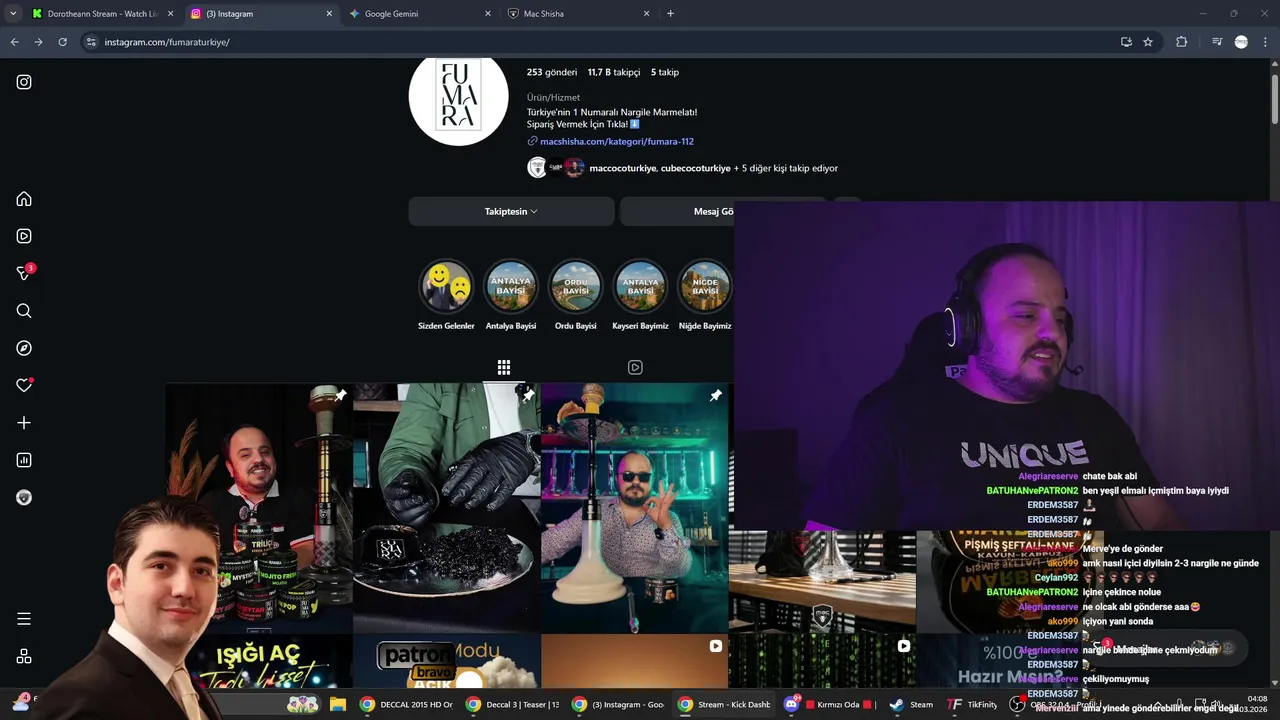Image resolution: width=1280 pixels, height=720 pixels.
Task: Close the Instagram browser tab
Action: tap(329, 14)
